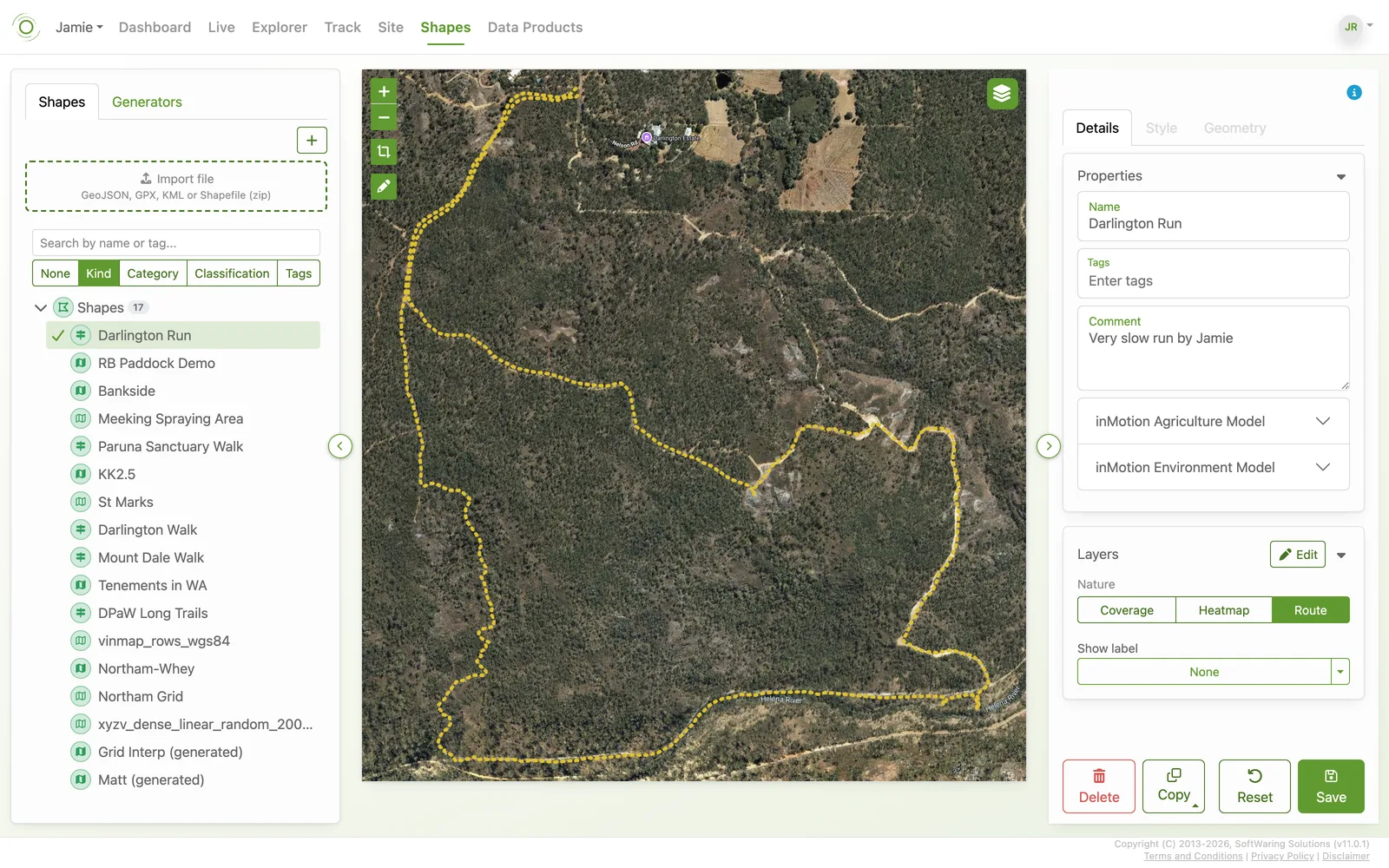
Task: Click the route icon beside DPaW Long Trails
Action: coord(81,613)
